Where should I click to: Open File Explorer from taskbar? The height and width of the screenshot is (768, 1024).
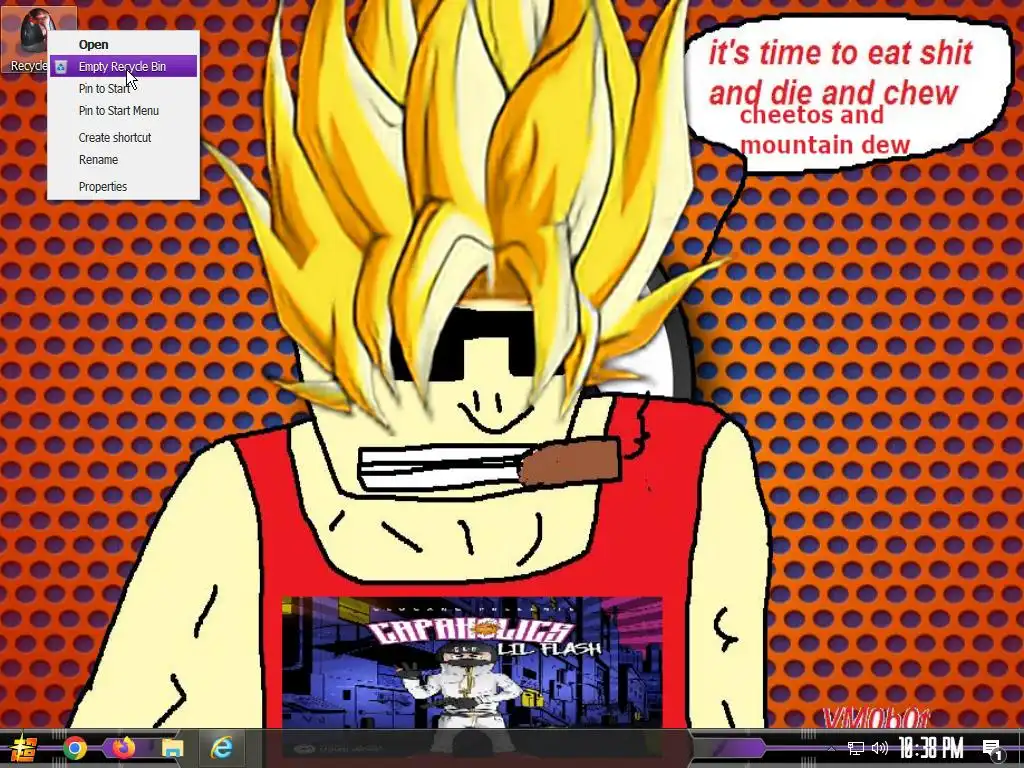tap(172, 748)
